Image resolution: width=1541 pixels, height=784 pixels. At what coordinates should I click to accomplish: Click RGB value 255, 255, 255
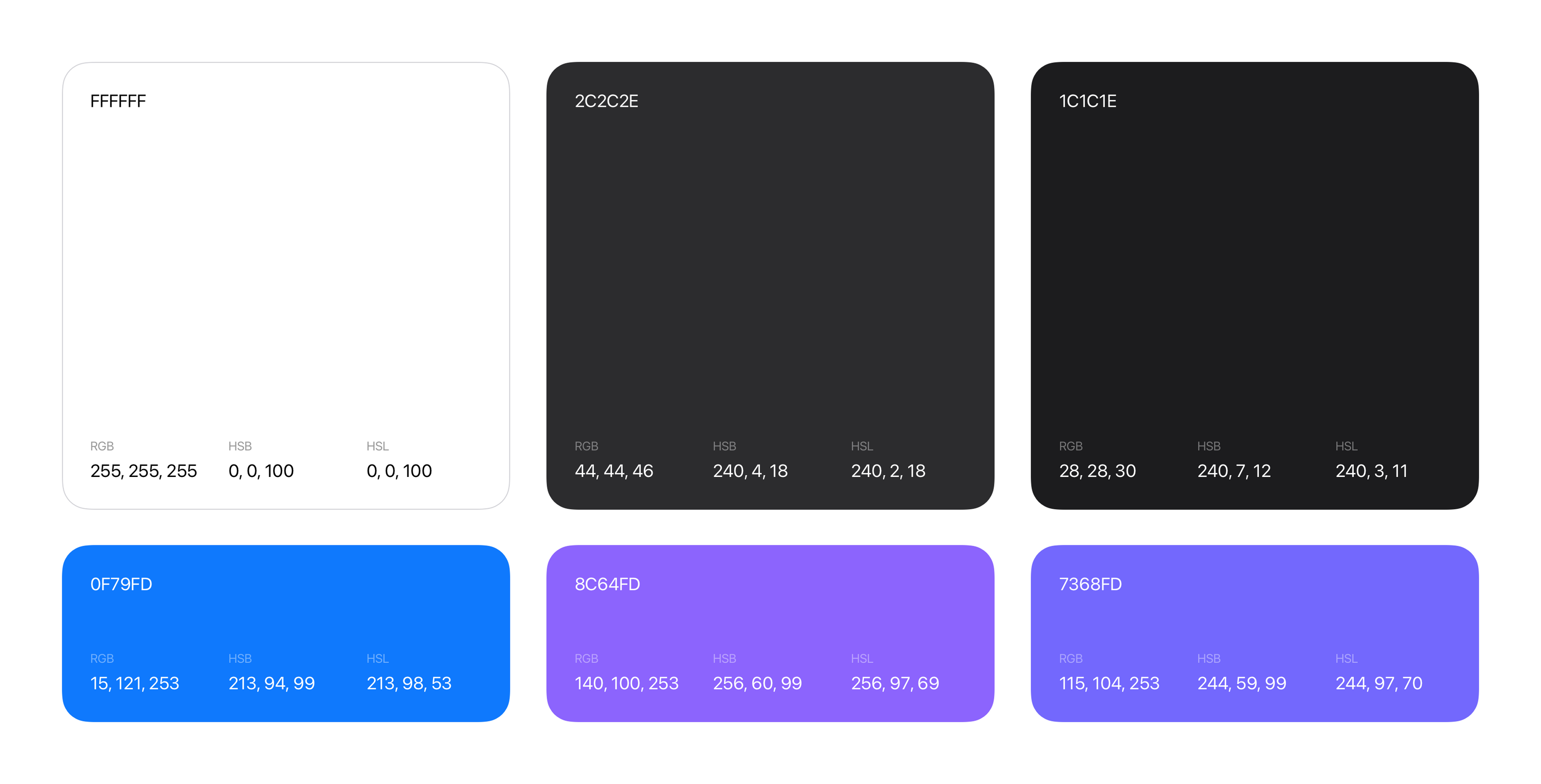click(x=144, y=471)
